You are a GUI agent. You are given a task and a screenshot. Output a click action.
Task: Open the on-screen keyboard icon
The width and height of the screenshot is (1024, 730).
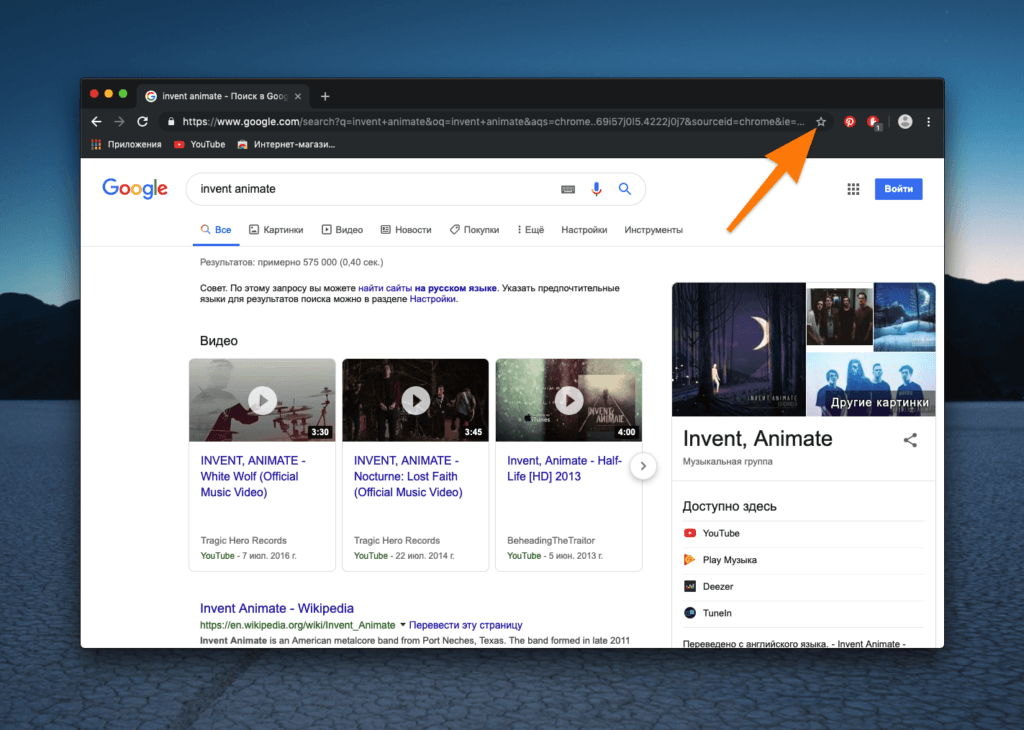pyautogui.click(x=568, y=189)
